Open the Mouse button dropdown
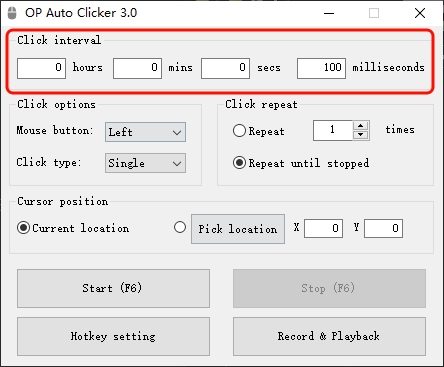Image resolution: width=444 pixels, height=367 pixels. [x=145, y=132]
